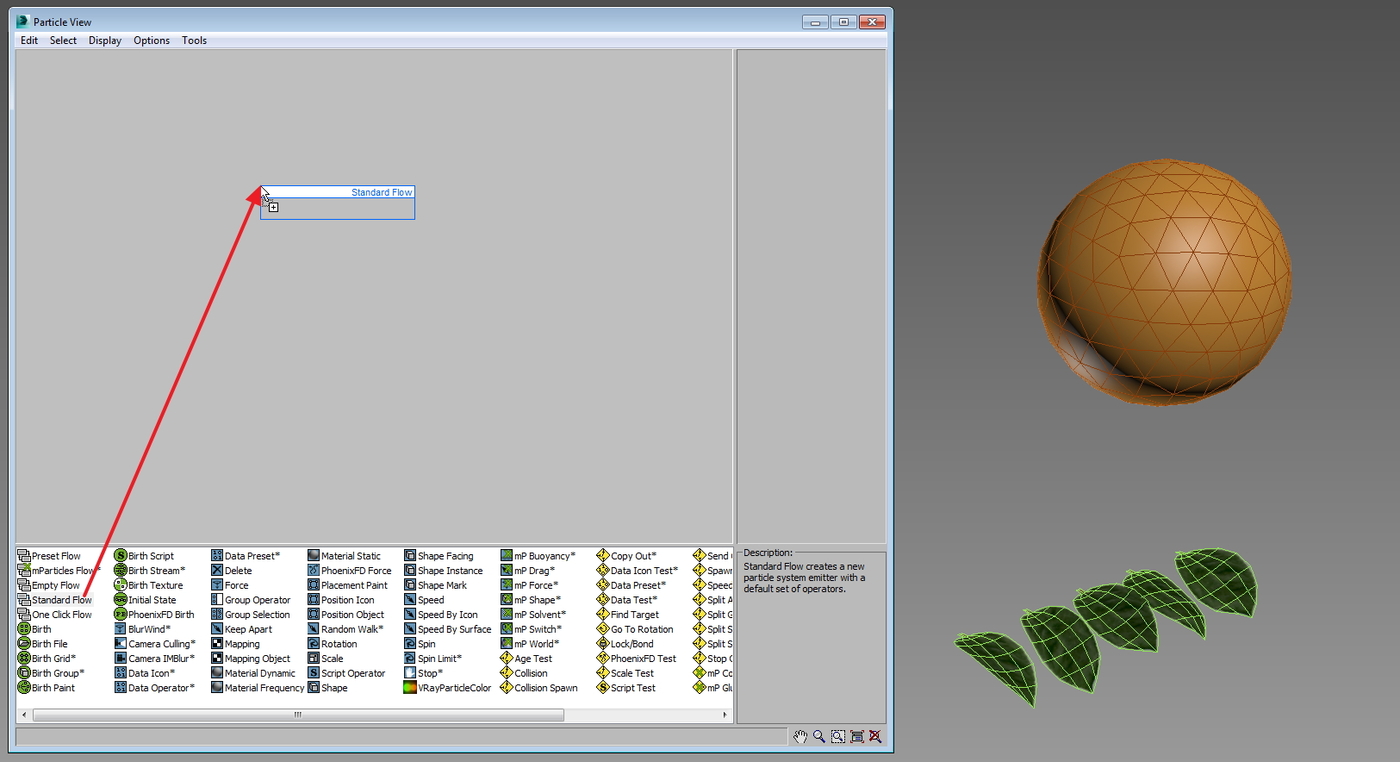Screen dimensions: 1400x762
Task: Activate the Zoom Region tool
Action: (838, 736)
